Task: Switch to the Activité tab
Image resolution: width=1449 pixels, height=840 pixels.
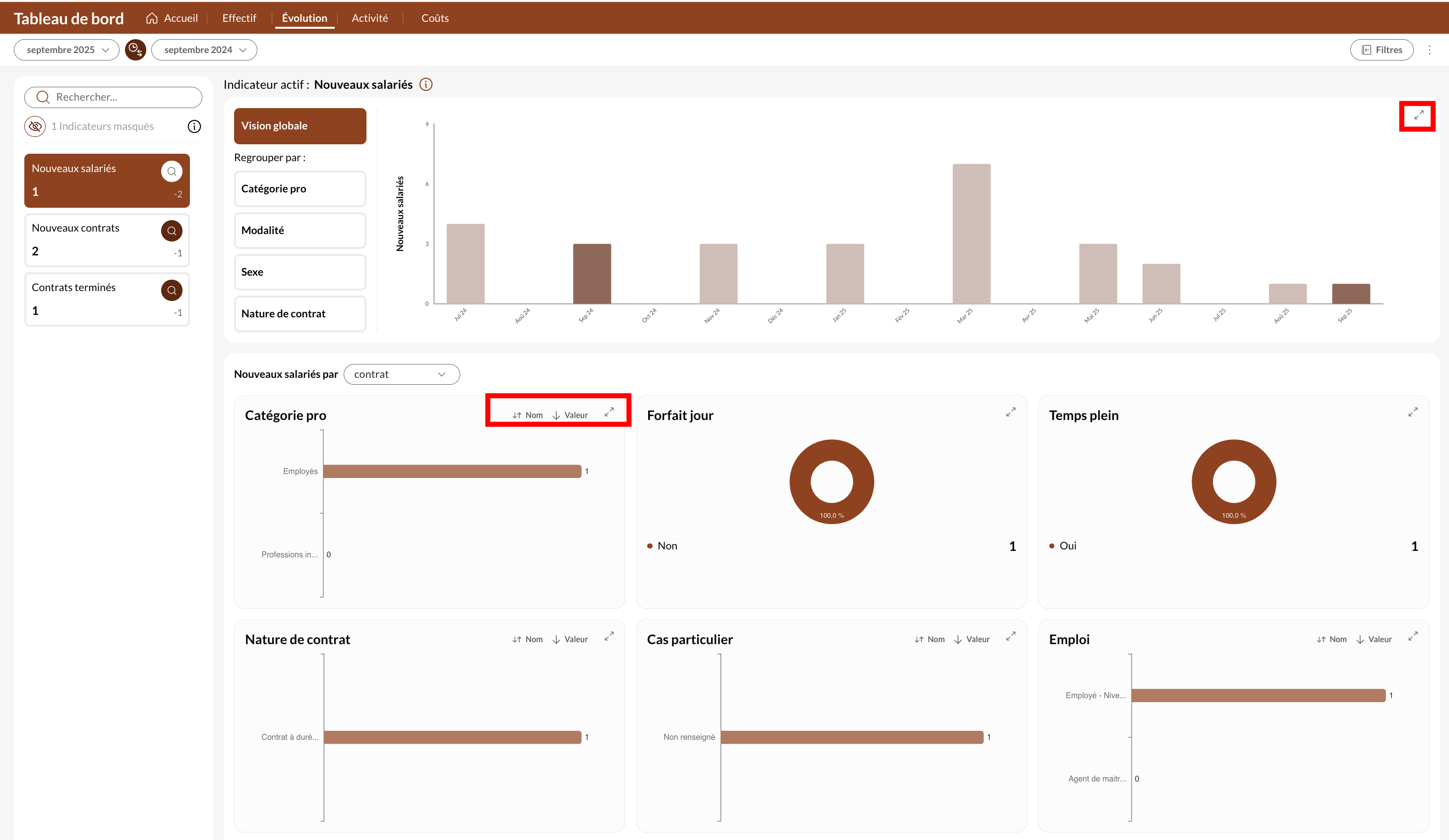Action: point(369,18)
